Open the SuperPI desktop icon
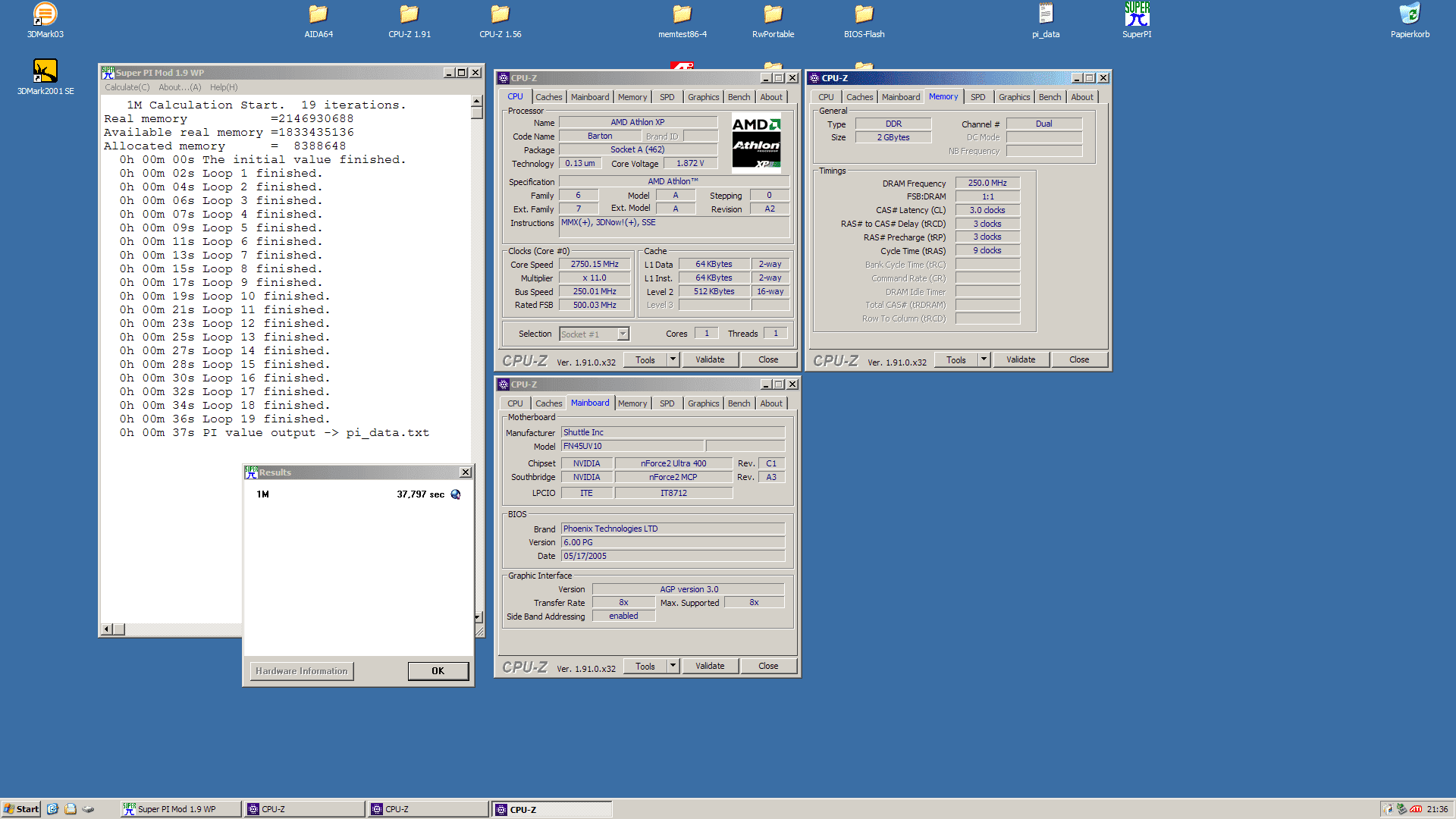 coord(1137,15)
